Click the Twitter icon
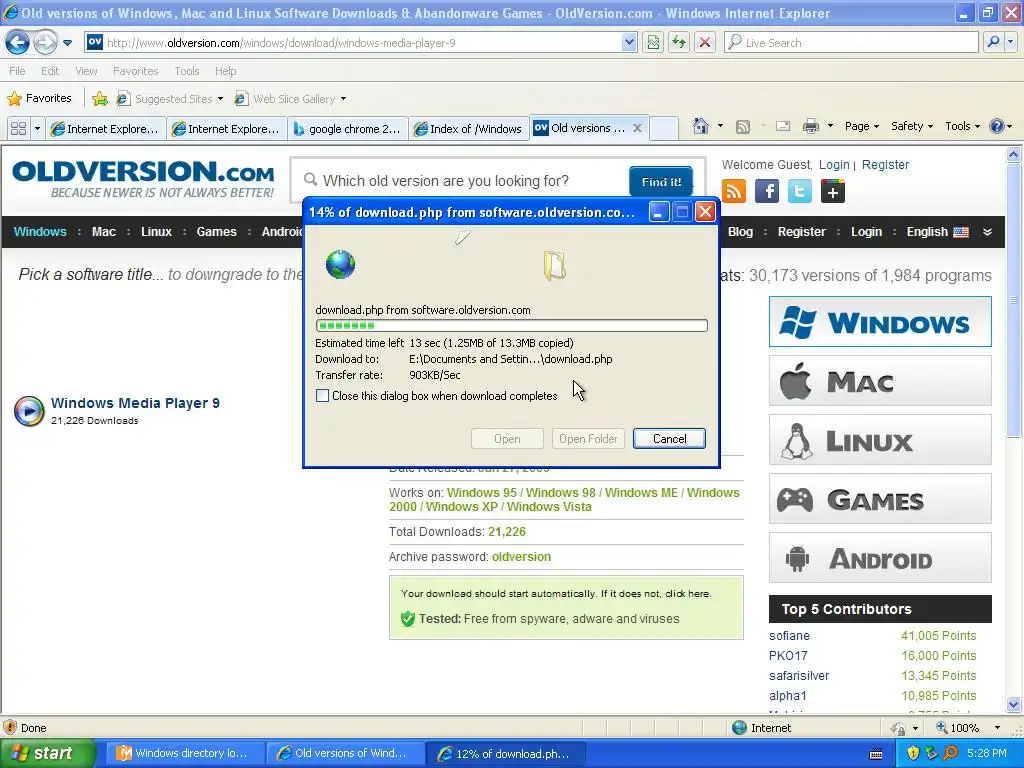 (x=799, y=191)
